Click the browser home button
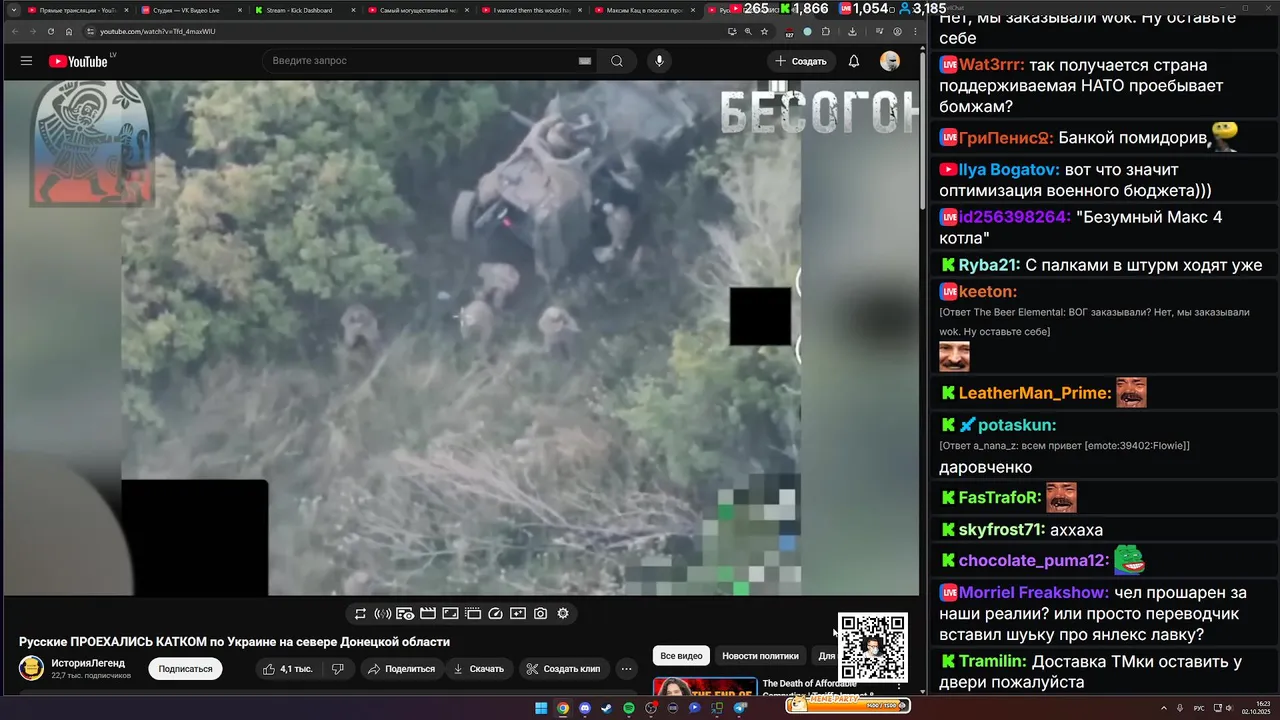 click(69, 31)
